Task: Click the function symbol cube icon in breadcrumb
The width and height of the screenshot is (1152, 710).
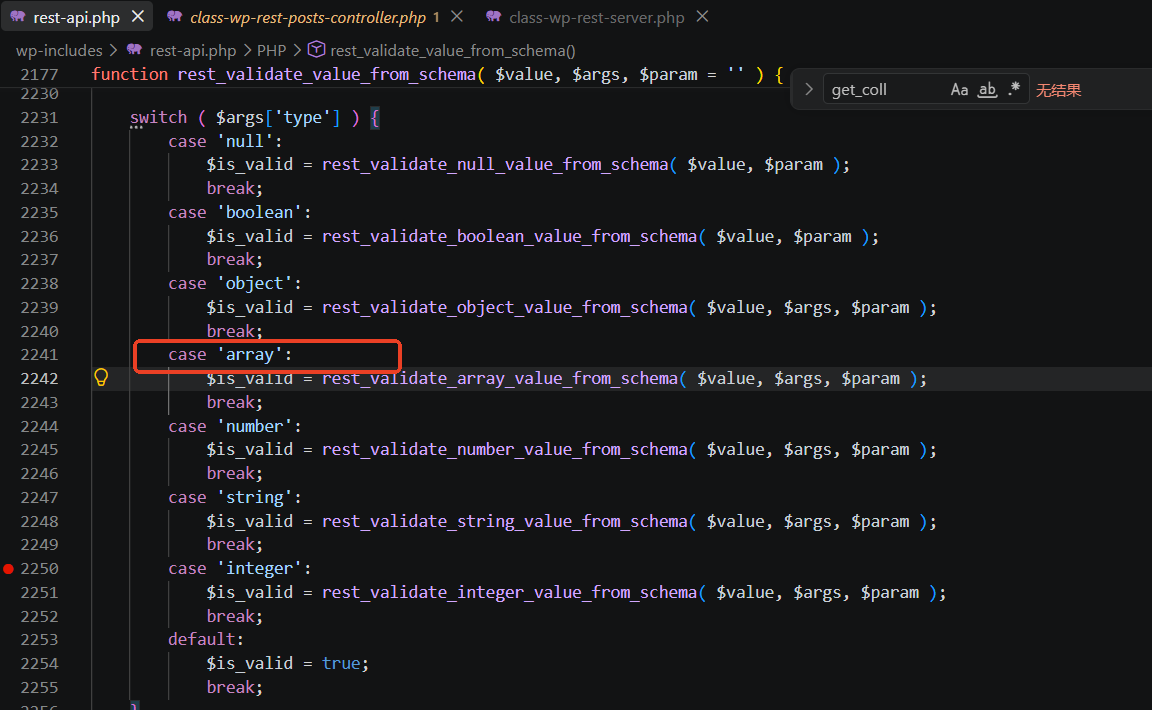Action: pyautogui.click(x=317, y=49)
